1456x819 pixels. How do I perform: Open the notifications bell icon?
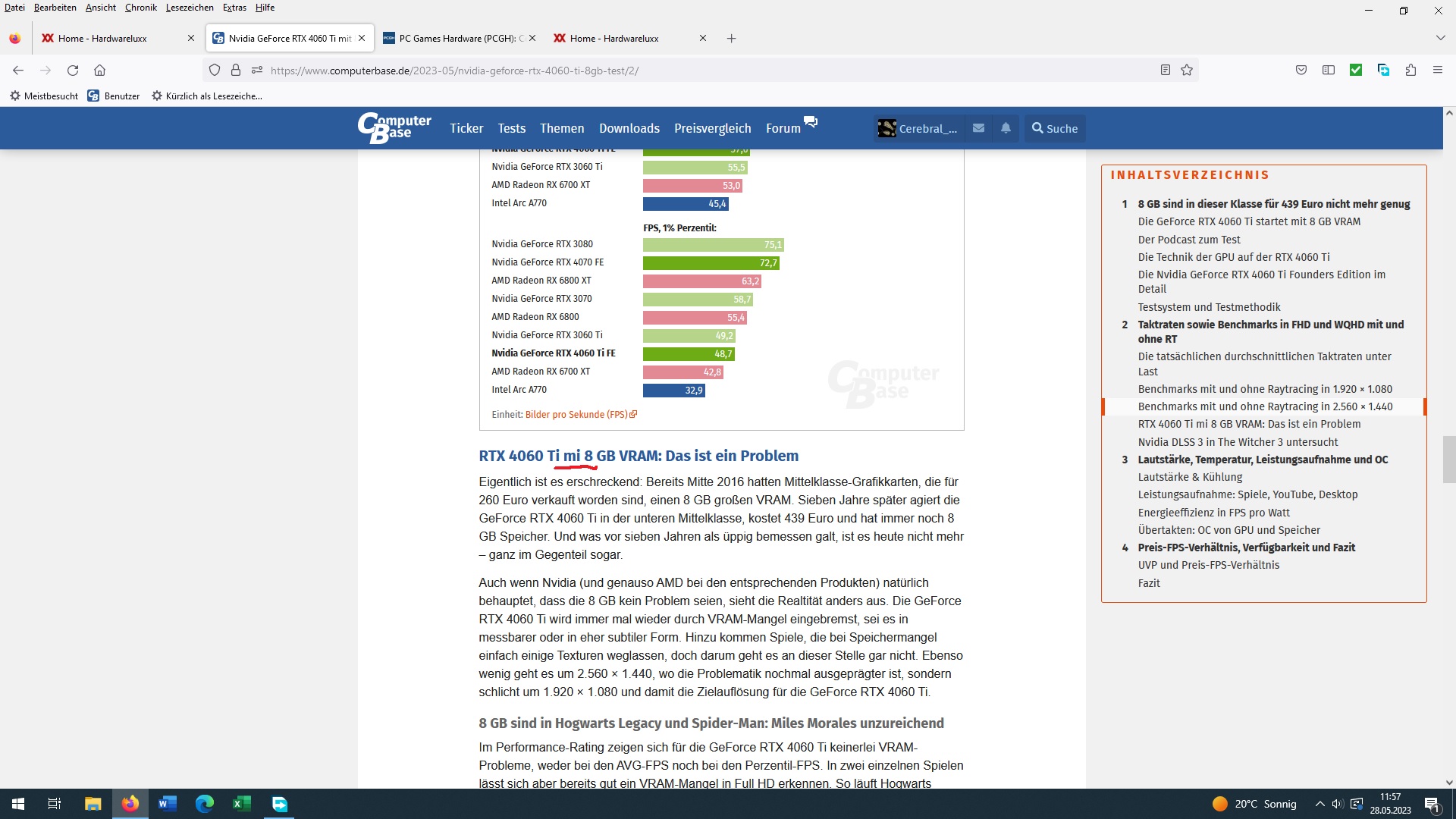tap(1006, 128)
